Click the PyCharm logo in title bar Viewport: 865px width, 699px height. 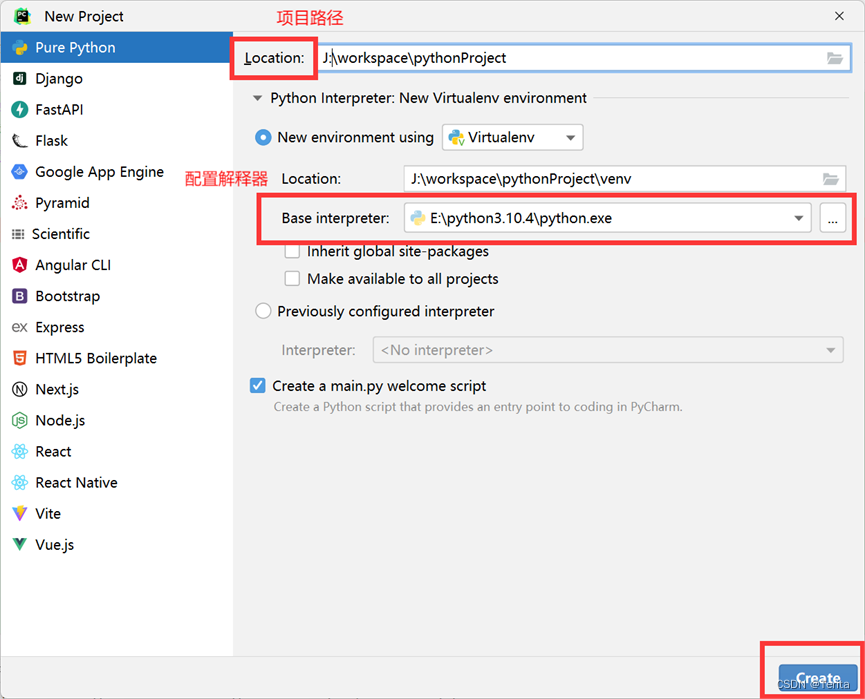(22, 17)
